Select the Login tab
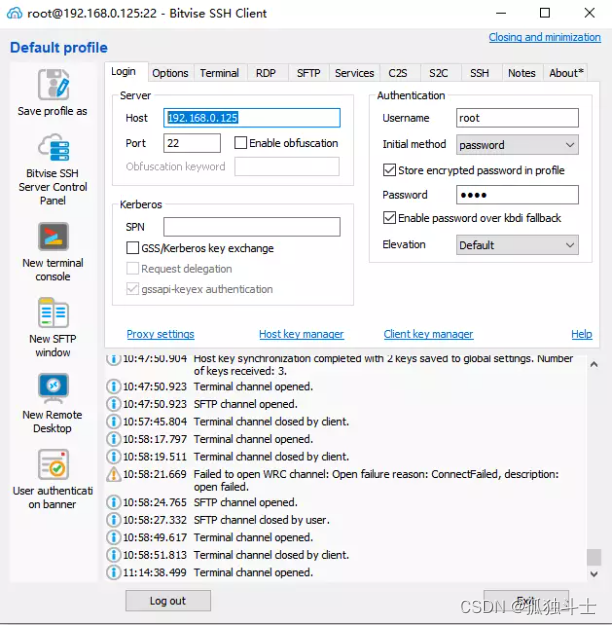Image resolution: width=612 pixels, height=625 pixels. pyautogui.click(x=124, y=72)
